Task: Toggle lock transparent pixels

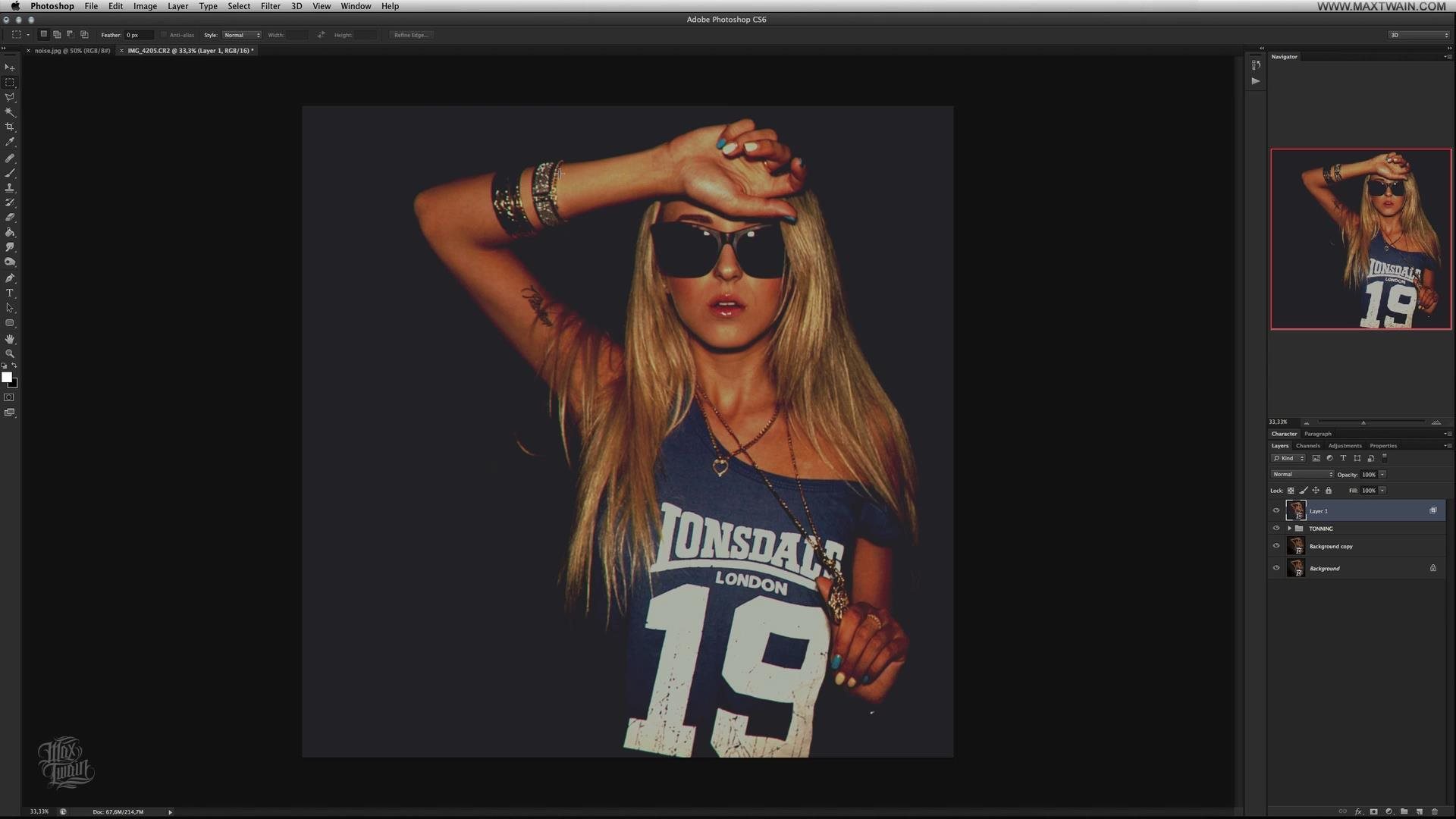Action: pos(1291,491)
